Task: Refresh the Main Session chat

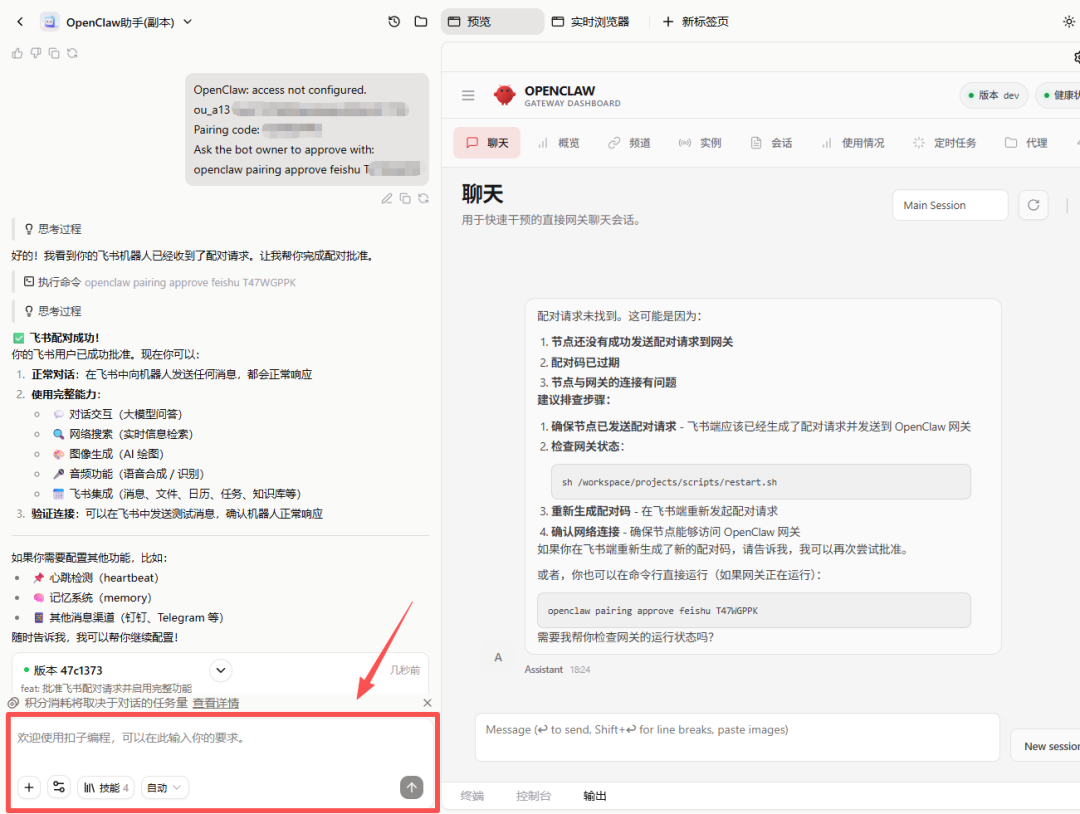Action: click(1033, 205)
